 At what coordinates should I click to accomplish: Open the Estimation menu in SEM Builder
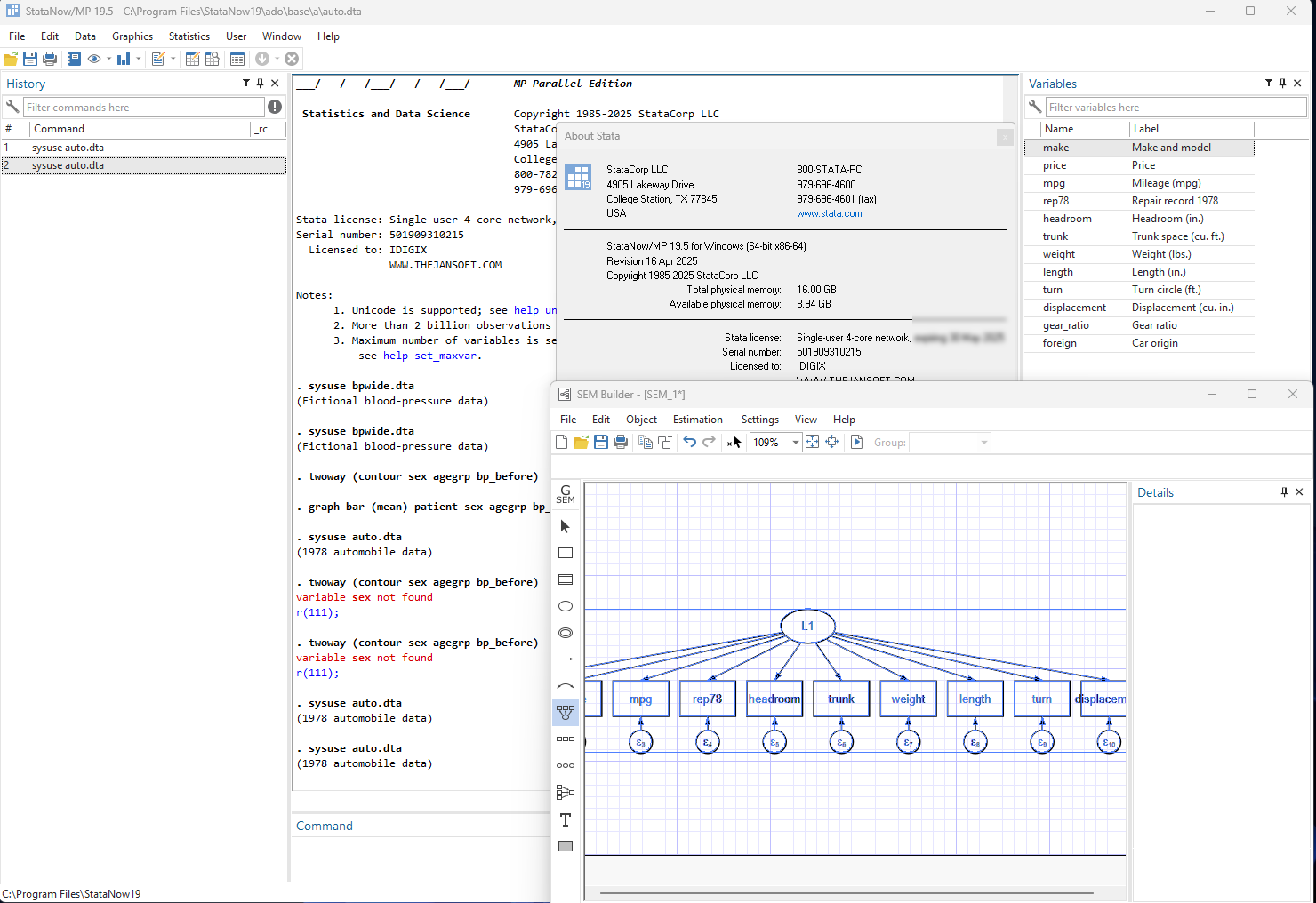[x=698, y=420]
